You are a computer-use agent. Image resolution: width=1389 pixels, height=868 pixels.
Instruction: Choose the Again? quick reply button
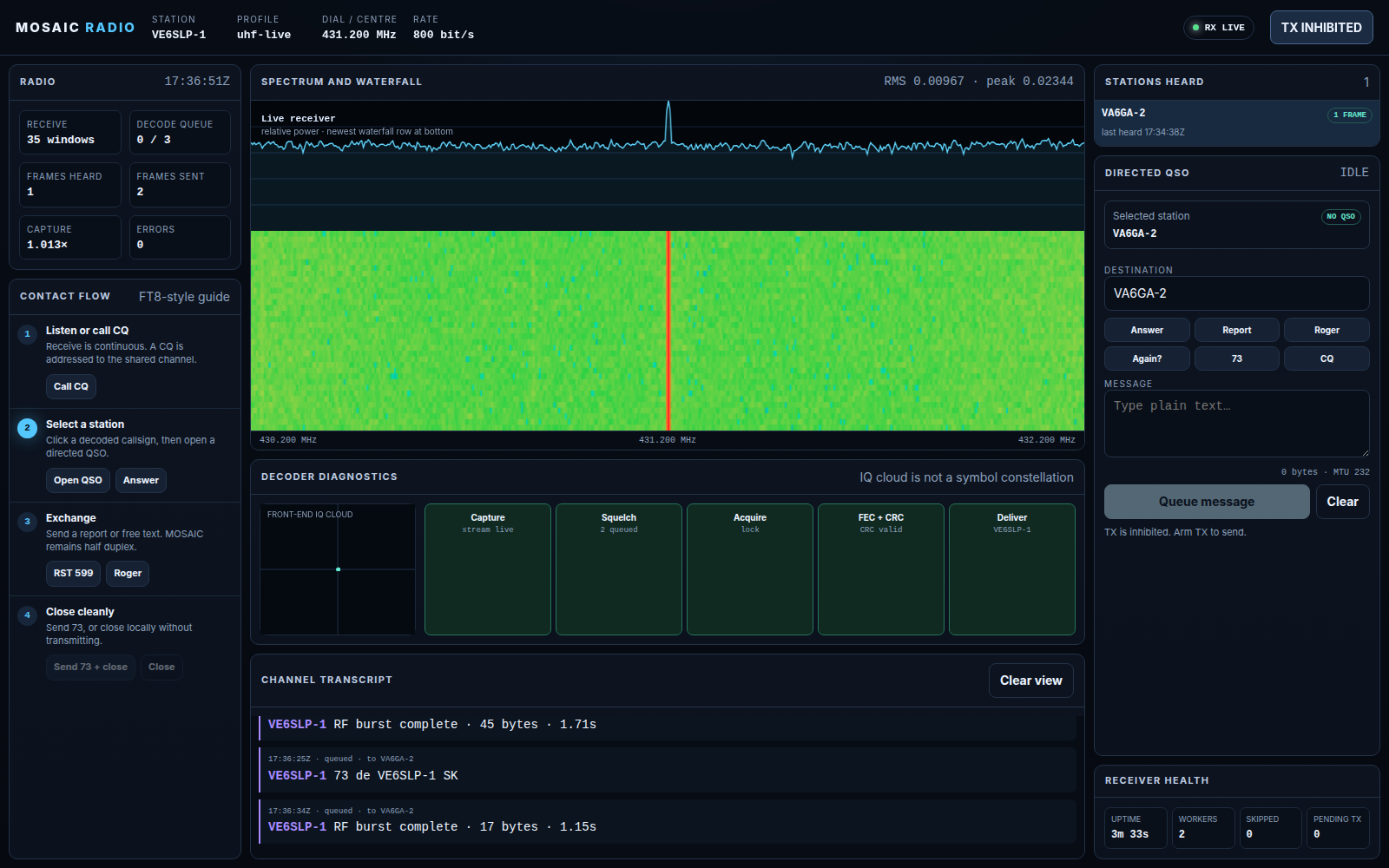pos(1147,358)
